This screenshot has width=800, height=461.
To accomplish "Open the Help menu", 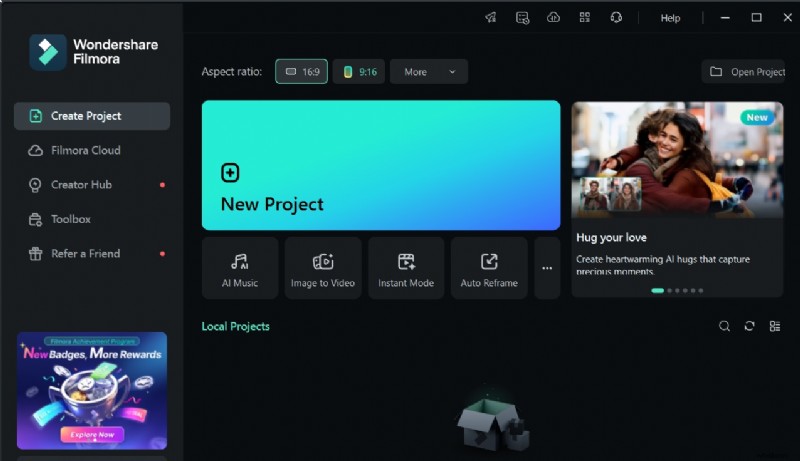I will [x=670, y=18].
